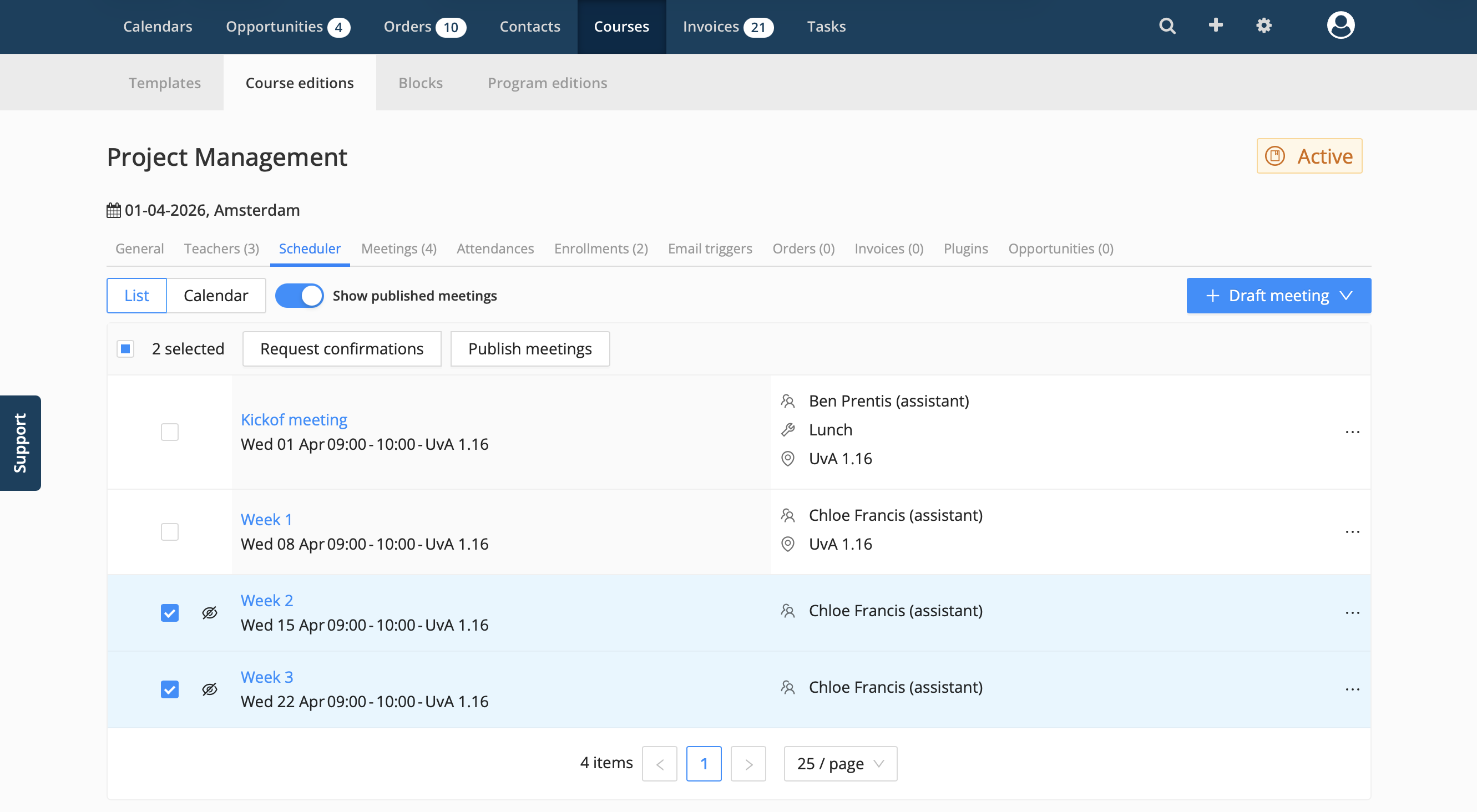Viewport: 1477px width, 812px height.
Task: Toggle the select-all checkbox beside 2 selected
Action: 125,348
